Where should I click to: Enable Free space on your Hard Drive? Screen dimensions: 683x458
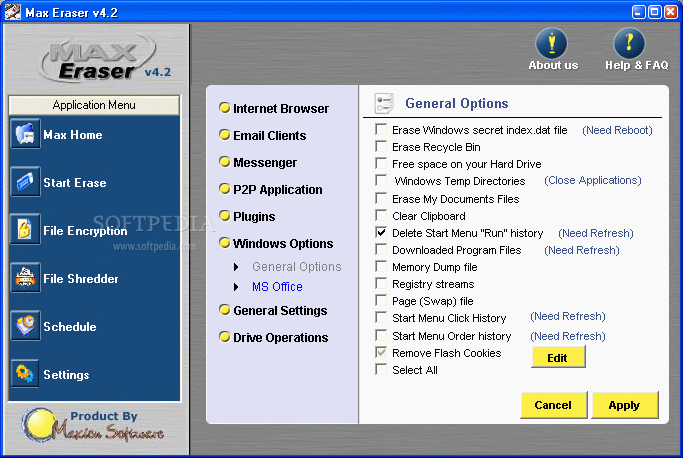[381, 163]
